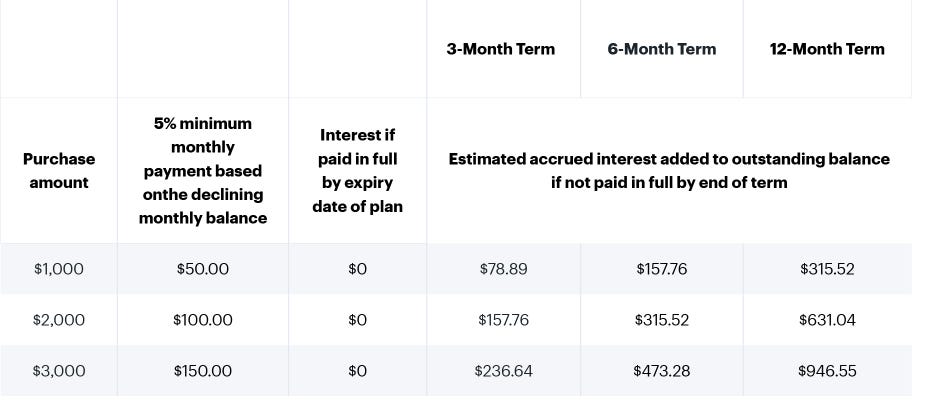Click the $78.89 three-month interest value
The height and width of the screenshot is (407, 927).
tap(503, 269)
